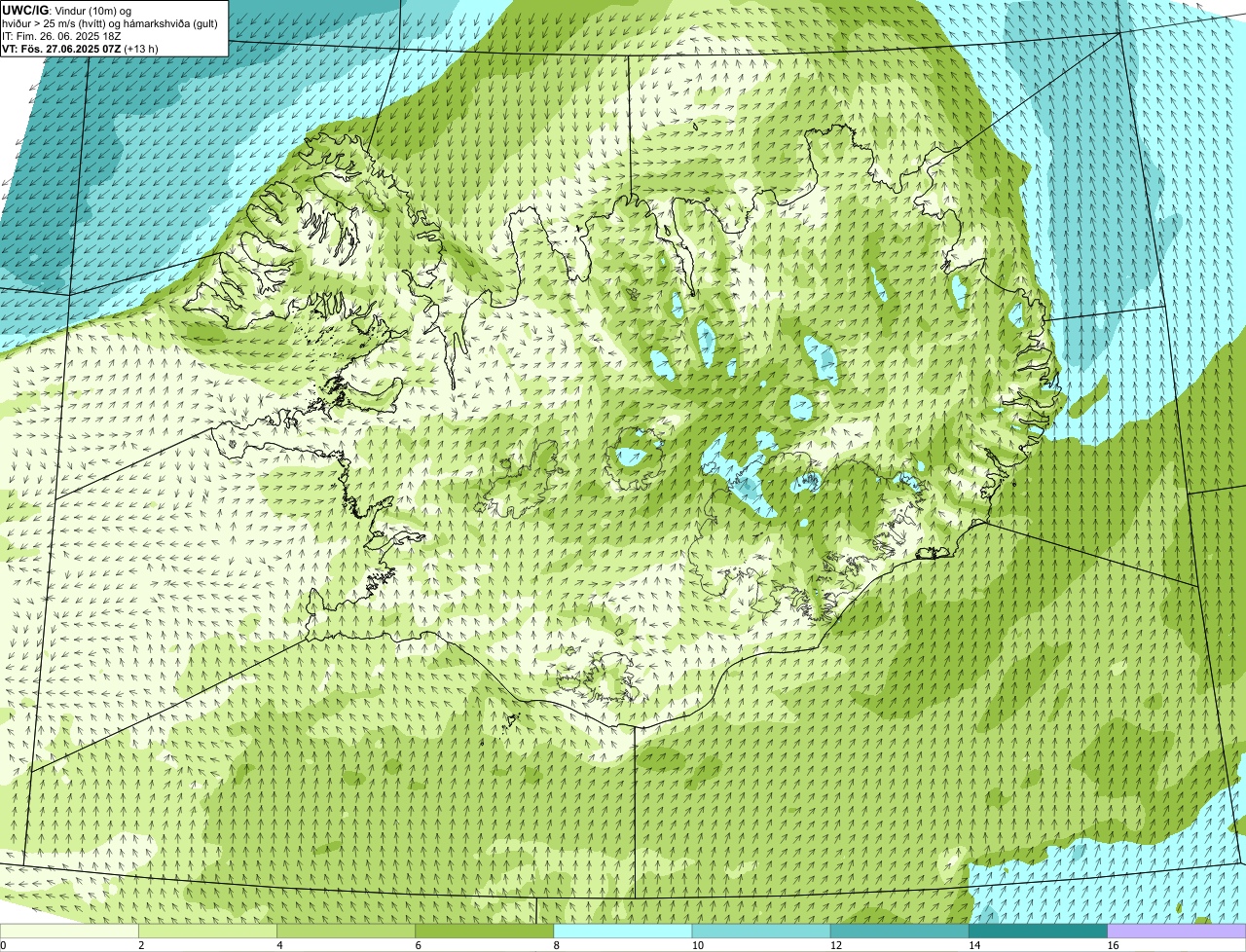Click the legend scale label '0'

[3, 945]
